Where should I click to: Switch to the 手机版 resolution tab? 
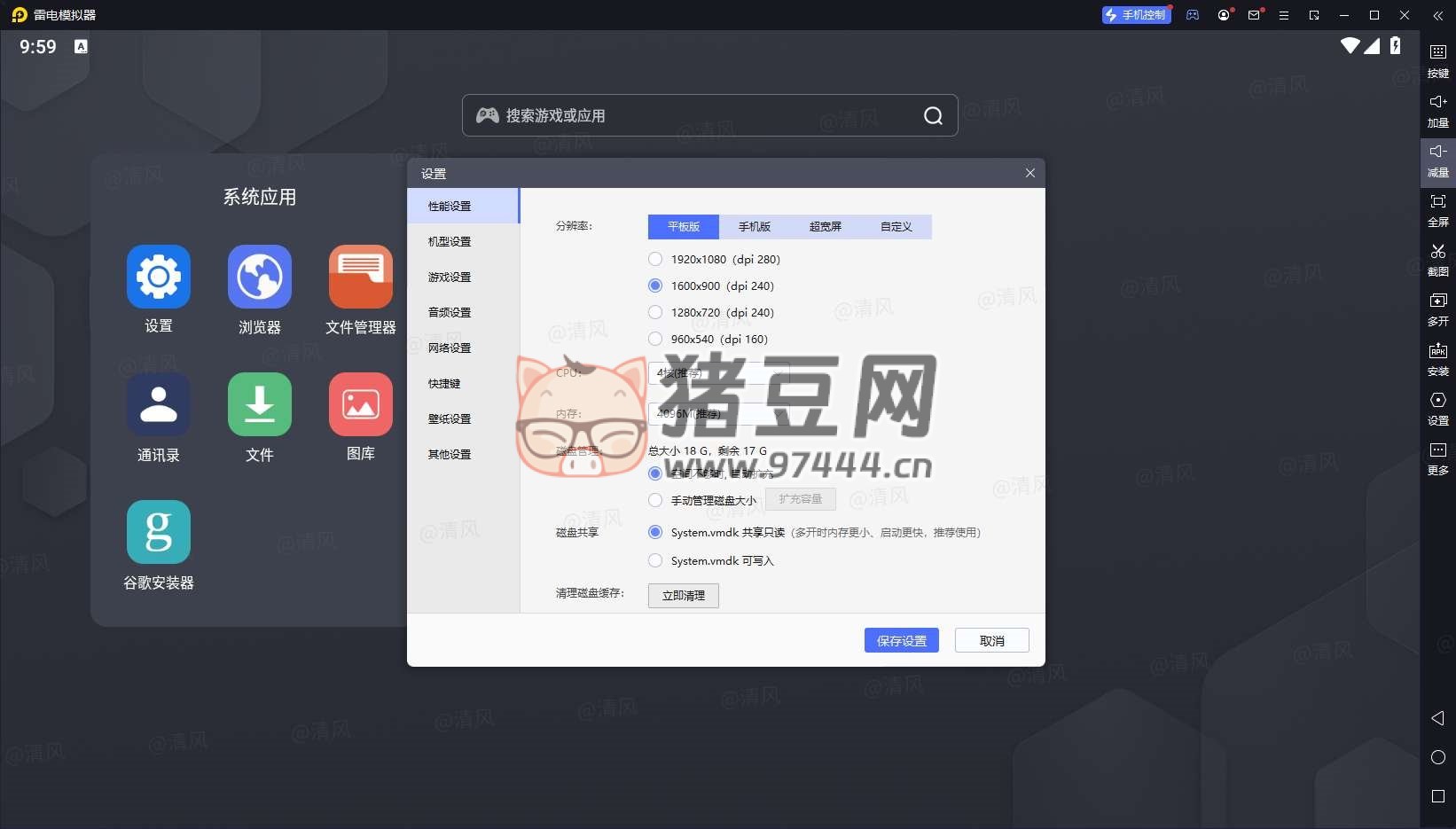pyautogui.click(x=754, y=227)
